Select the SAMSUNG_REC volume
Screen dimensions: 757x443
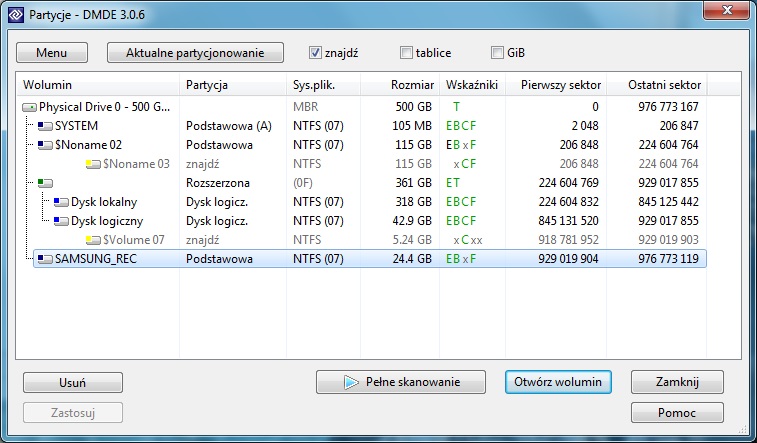[96, 259]
